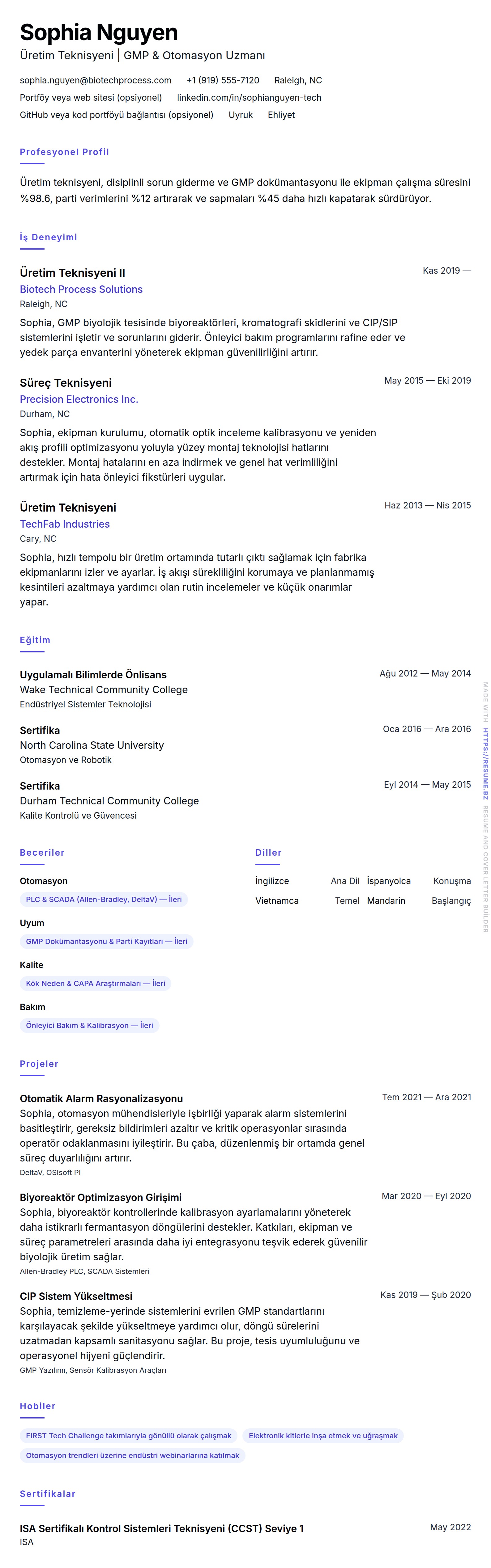This screenshot has height=1568, width=491.
Task: Click the sophia.nguyen@biotechprocess.com email address
Action: 96,80
